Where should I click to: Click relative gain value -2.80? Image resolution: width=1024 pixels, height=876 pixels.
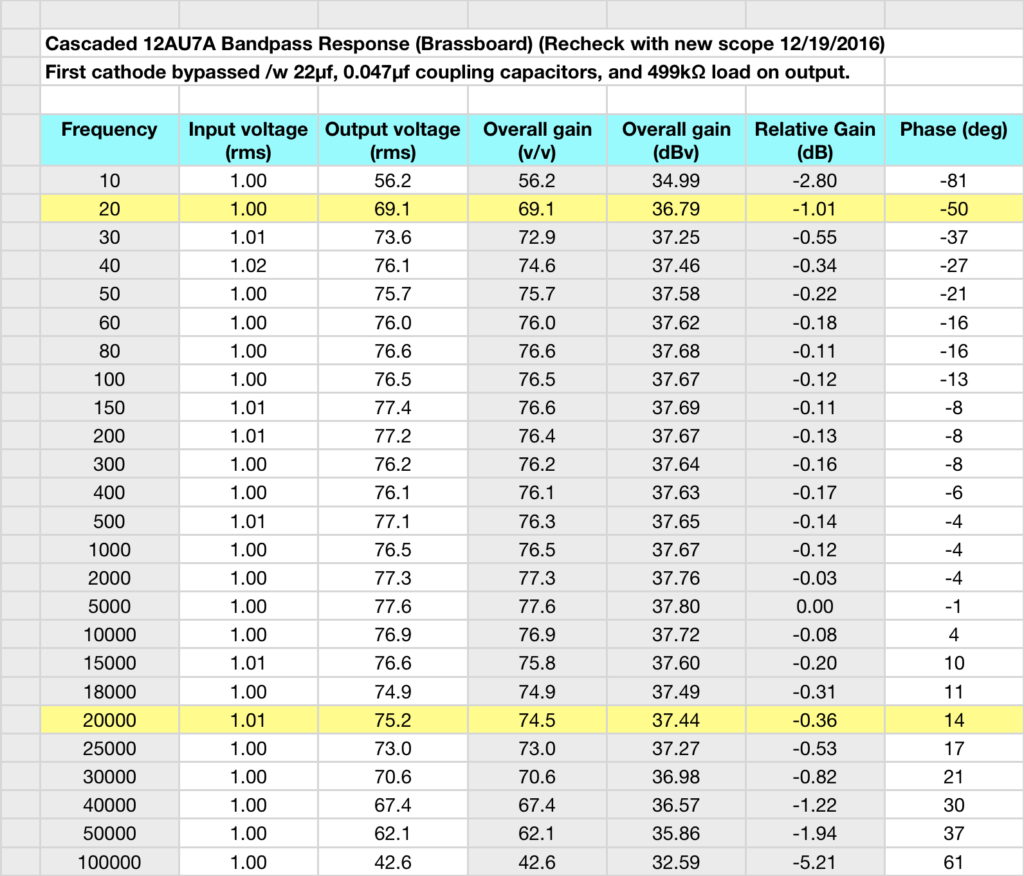tap(815, 180)
